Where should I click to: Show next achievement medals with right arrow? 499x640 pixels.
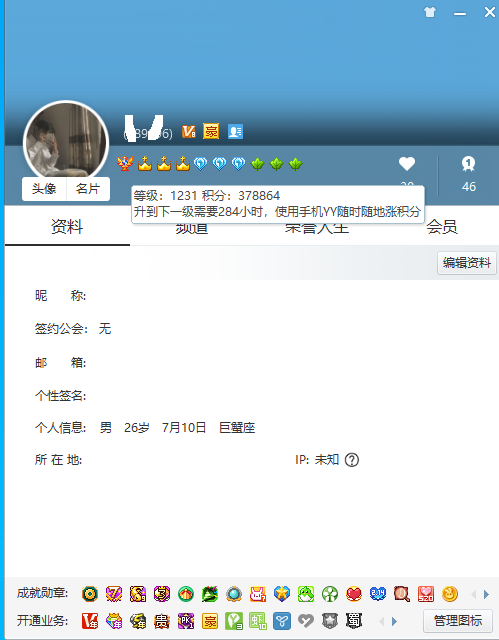tap(486, 594)
